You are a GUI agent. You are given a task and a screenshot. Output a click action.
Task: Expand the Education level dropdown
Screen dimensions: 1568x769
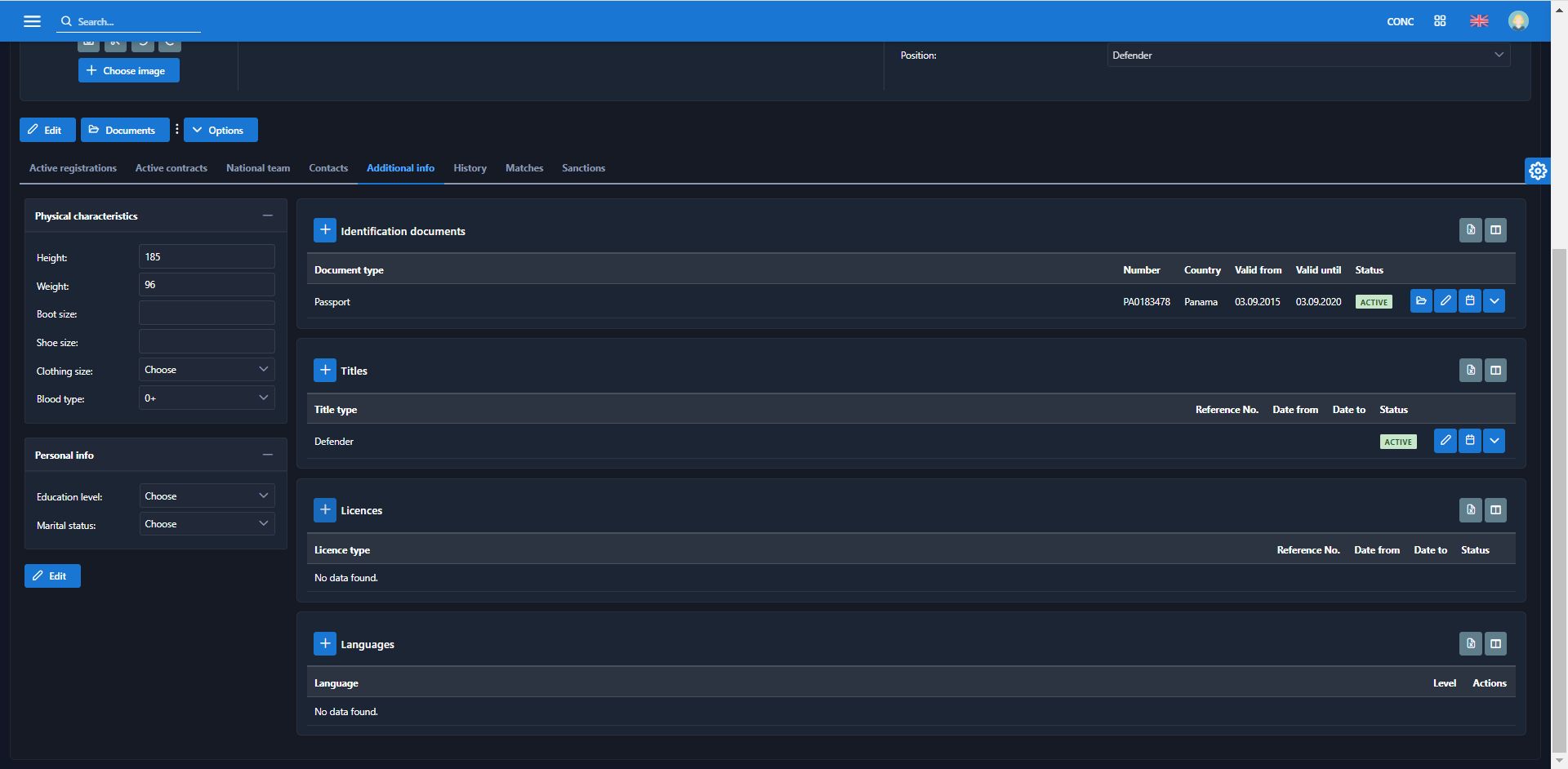click(207, 496)
